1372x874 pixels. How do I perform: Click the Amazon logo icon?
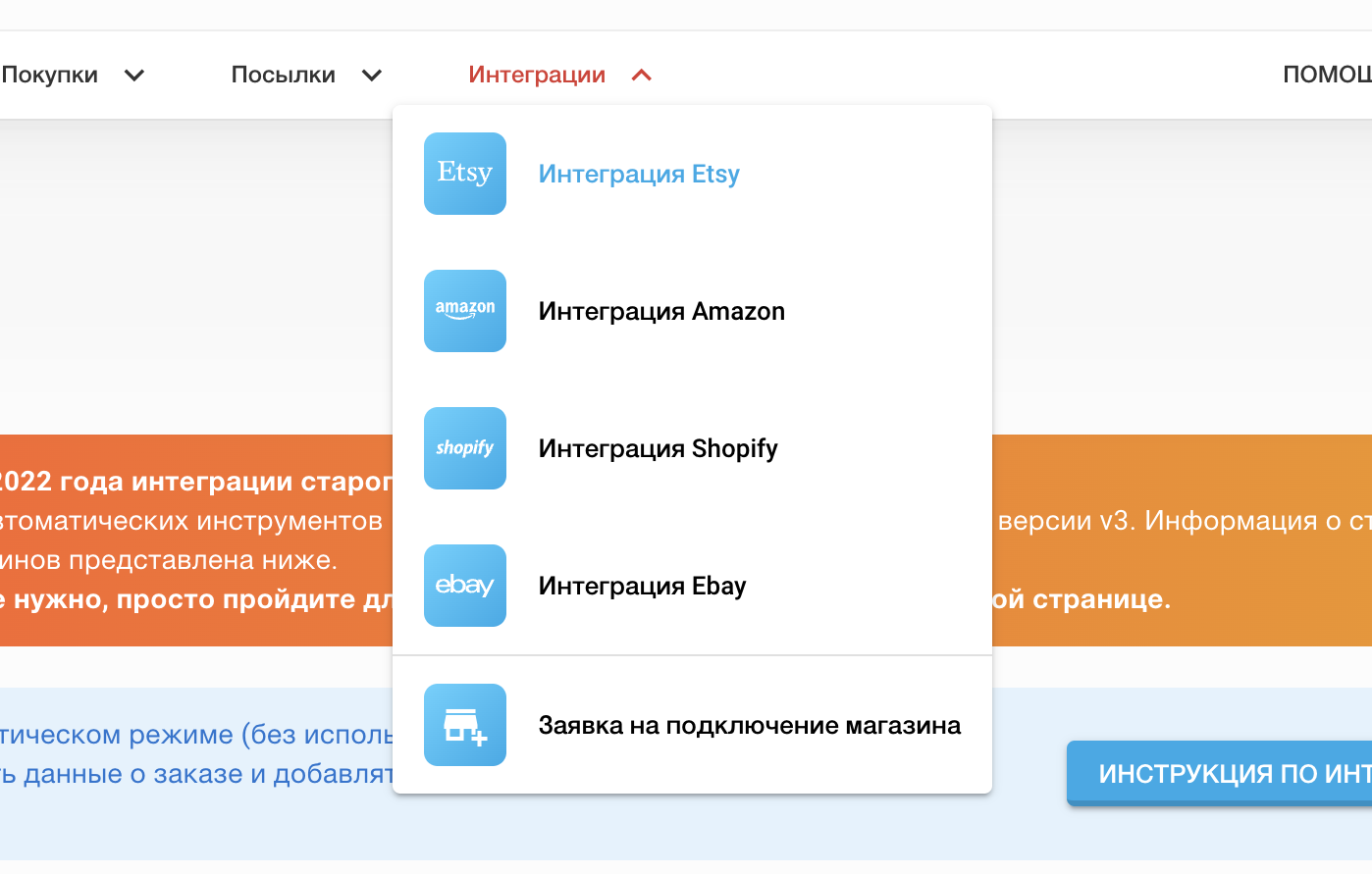coord(465,311)
